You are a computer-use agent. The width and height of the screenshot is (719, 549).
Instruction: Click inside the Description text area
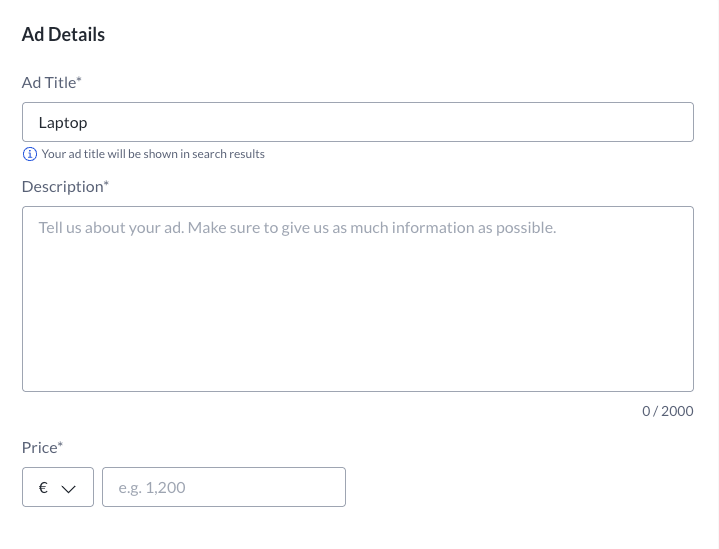coord(357,298)
